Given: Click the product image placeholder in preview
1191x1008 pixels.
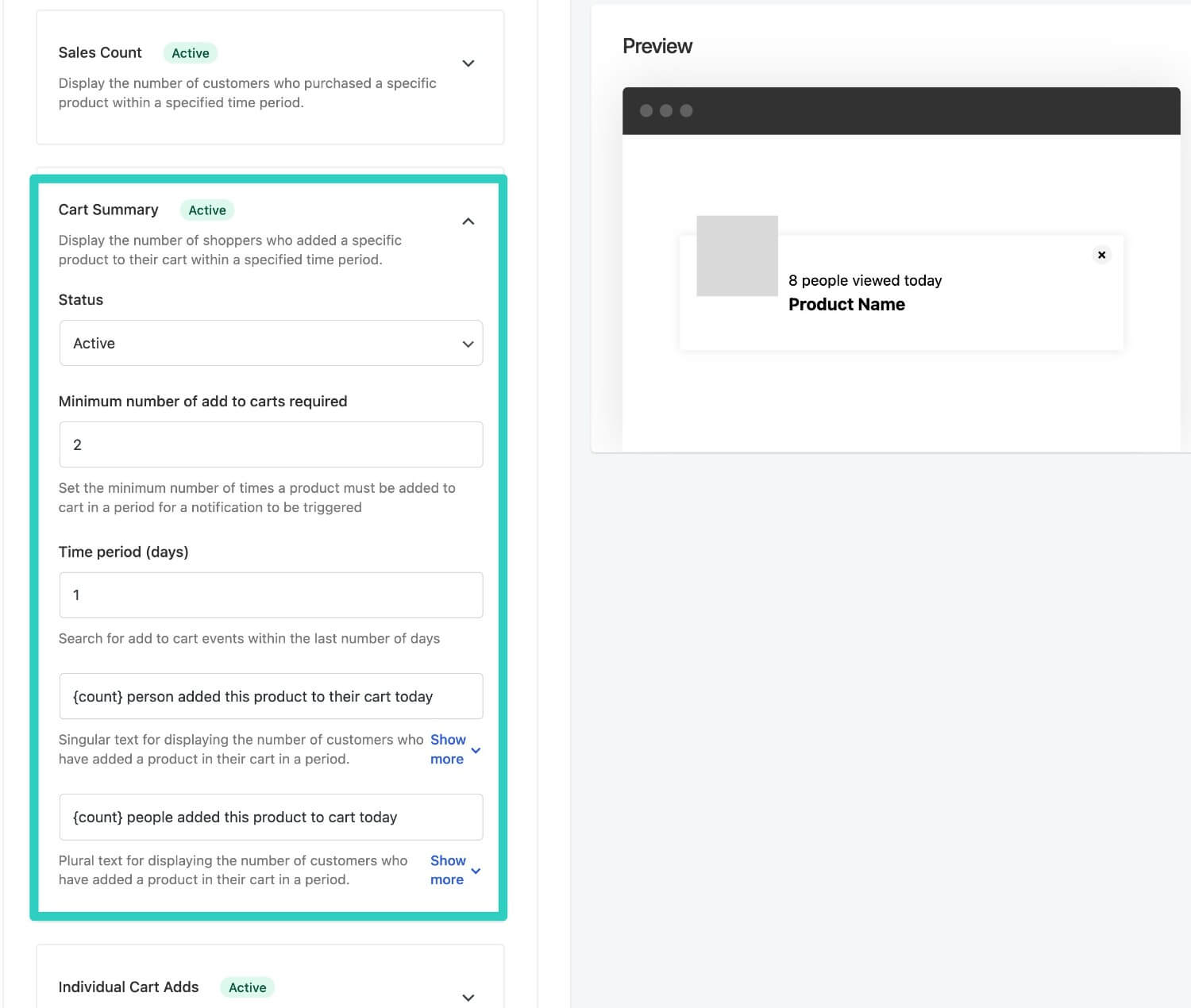Looking at the screenshot, I should pyautogui.click(x=737, y=256).
